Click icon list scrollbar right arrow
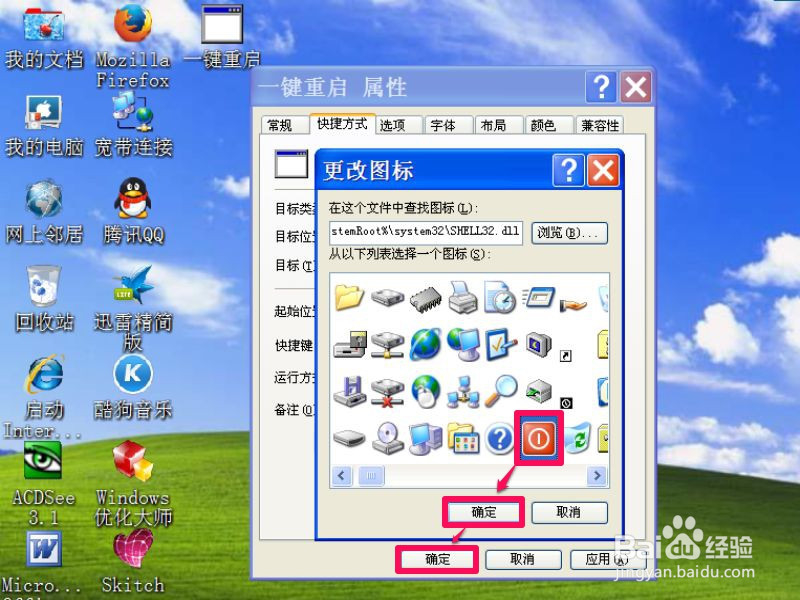The height and width of the screenshot is (600, 800). tap(597, 476)
